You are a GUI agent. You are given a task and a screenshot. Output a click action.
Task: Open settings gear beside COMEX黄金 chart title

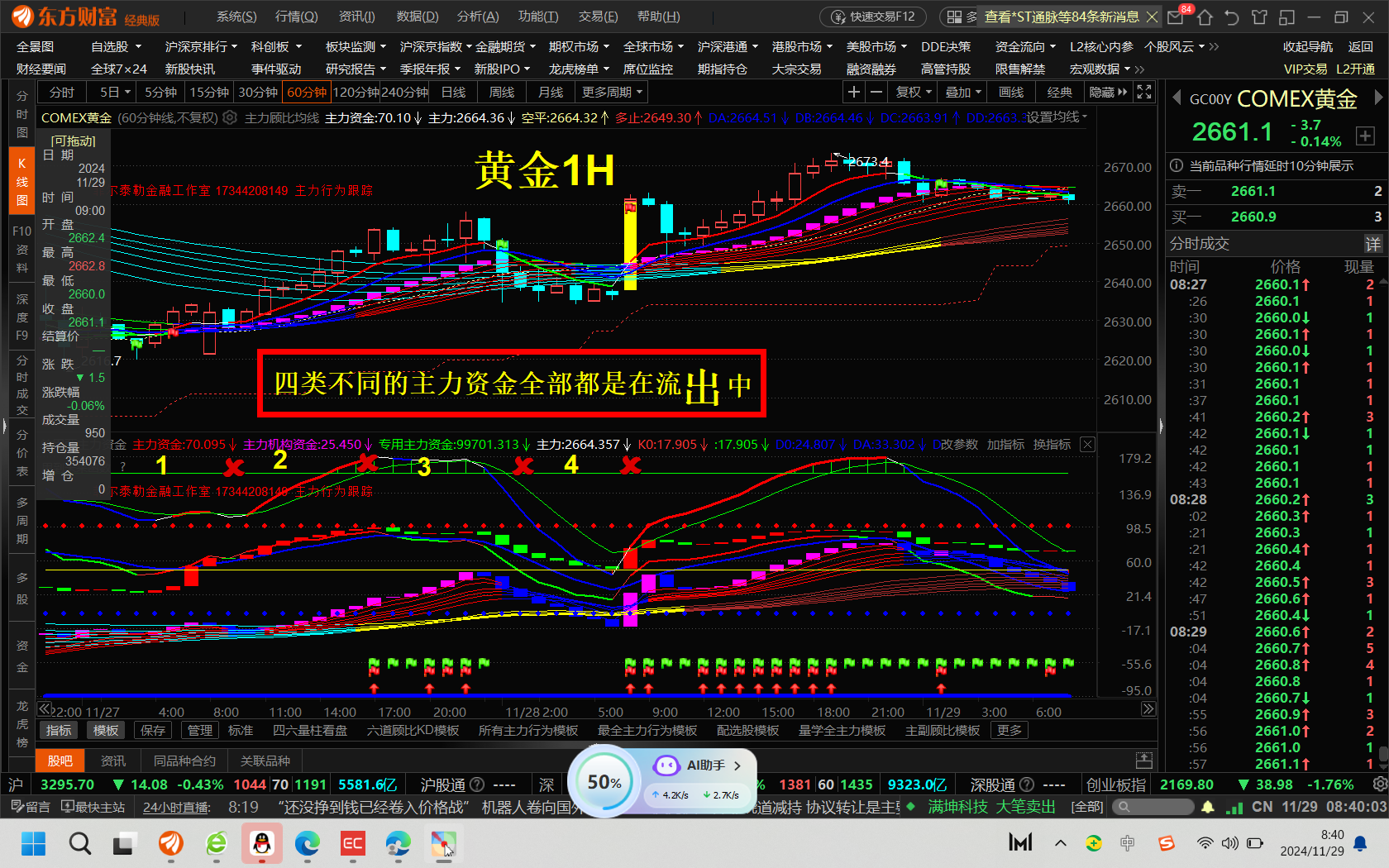pyautogui.click(x=230, y=117)
